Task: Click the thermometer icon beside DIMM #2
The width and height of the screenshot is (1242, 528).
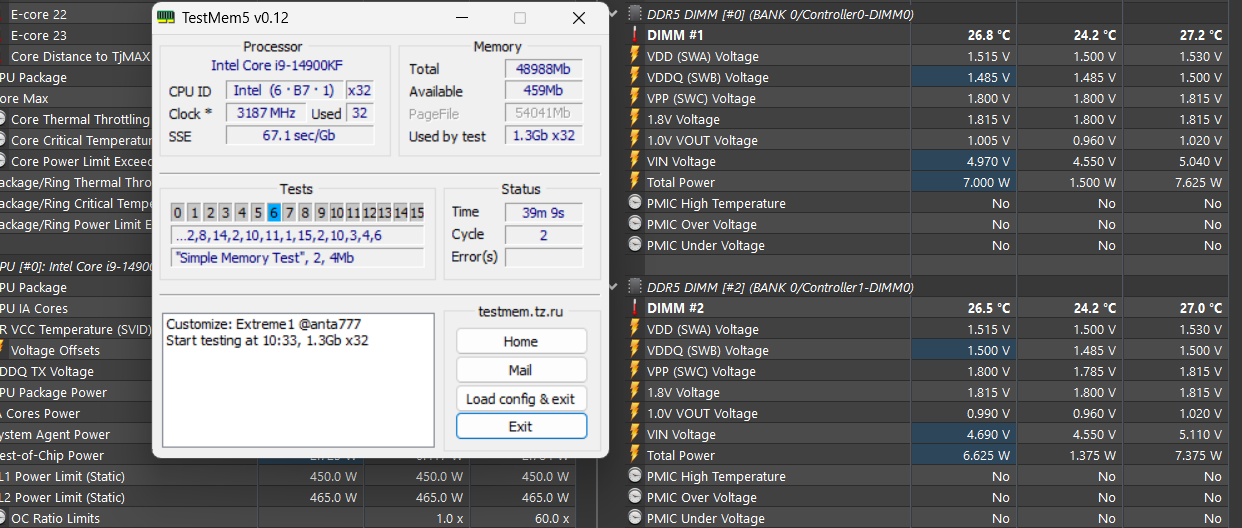Action: coord(634,309)
